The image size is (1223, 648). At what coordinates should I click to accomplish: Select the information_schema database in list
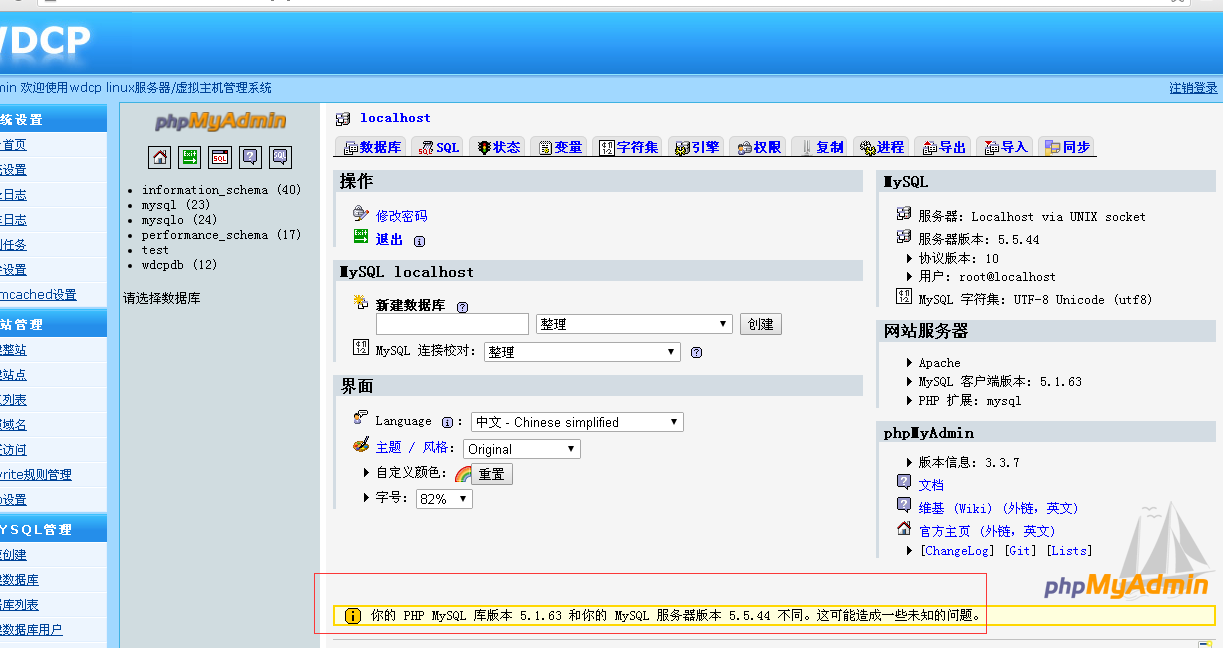[204, 190]
